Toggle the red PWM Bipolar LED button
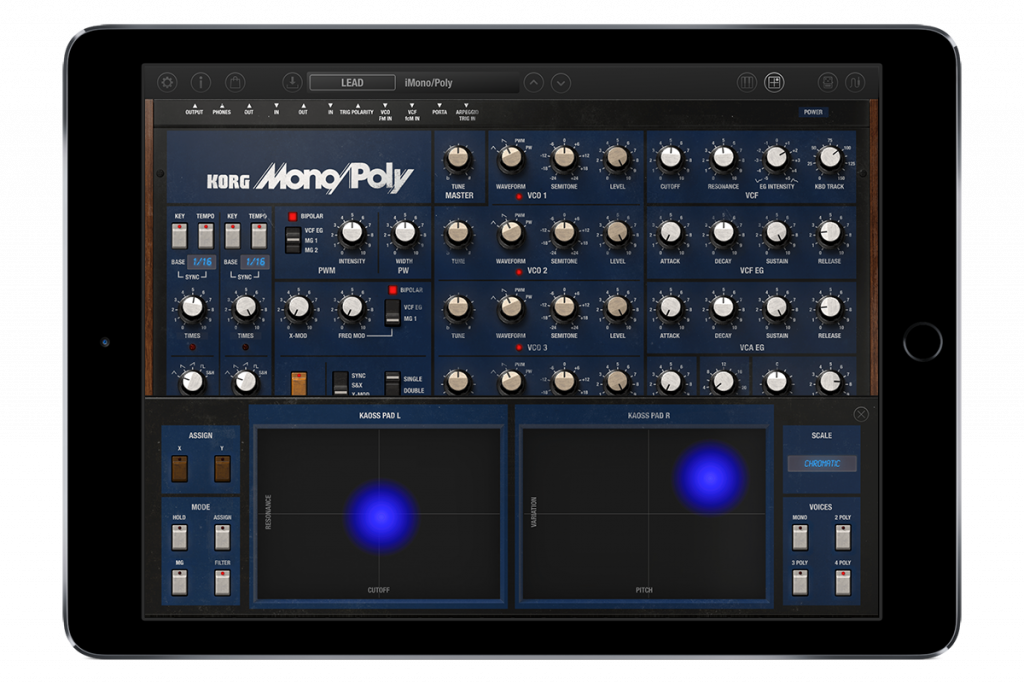 (293, 216)
